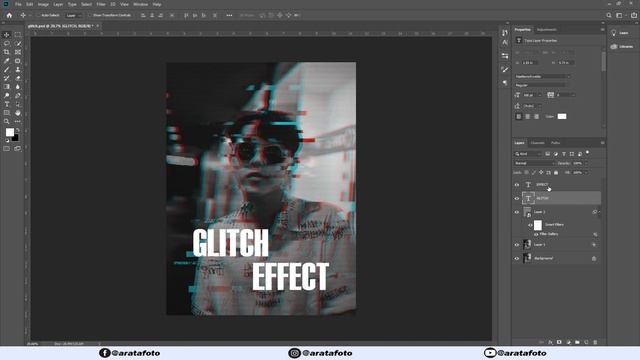640x360 pixels.
Task: Select the Rectangular Marquee tool
Action: [x=18, y=35]
